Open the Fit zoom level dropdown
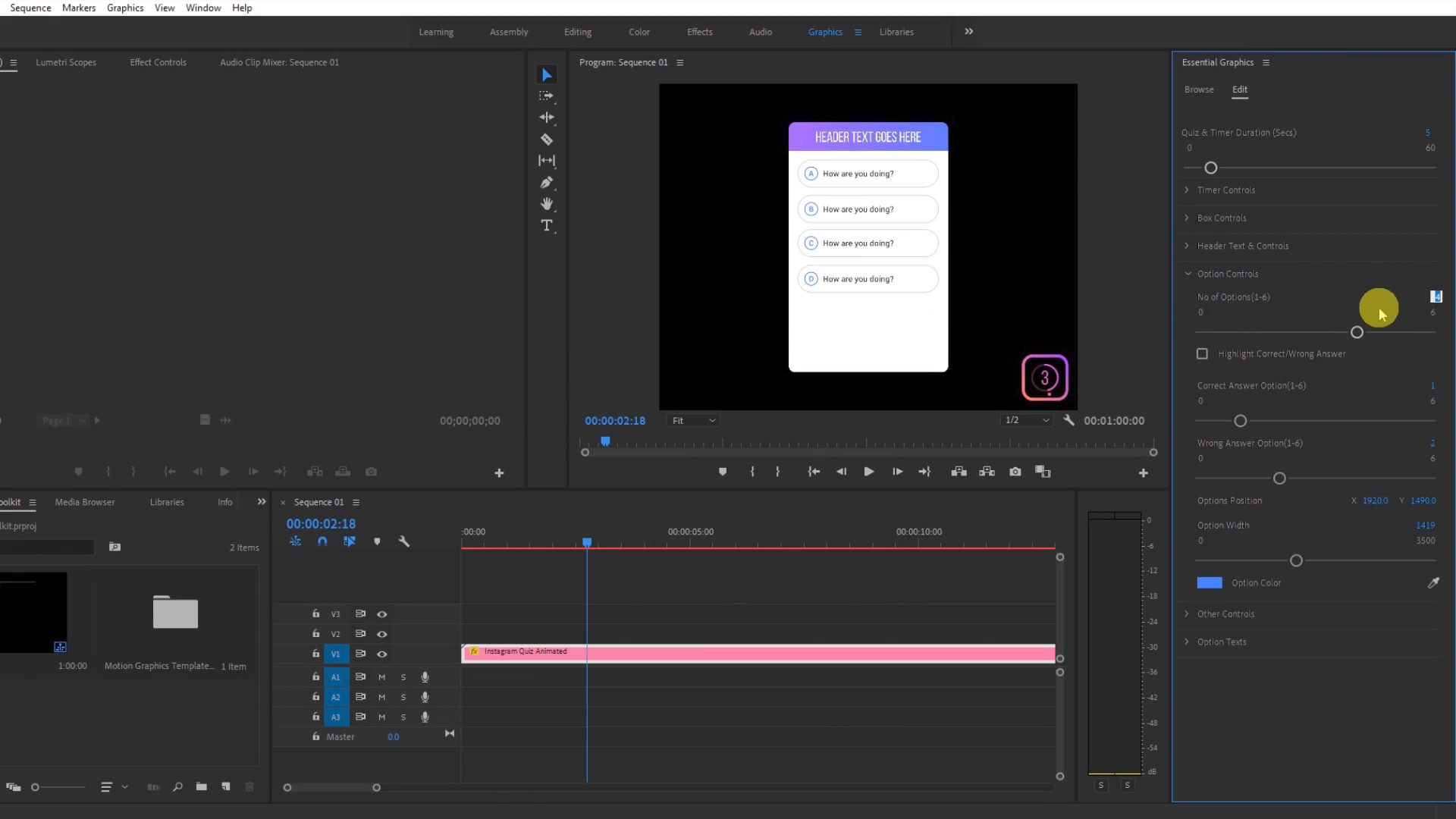The image size is (1456, 819). pos(693,420)
